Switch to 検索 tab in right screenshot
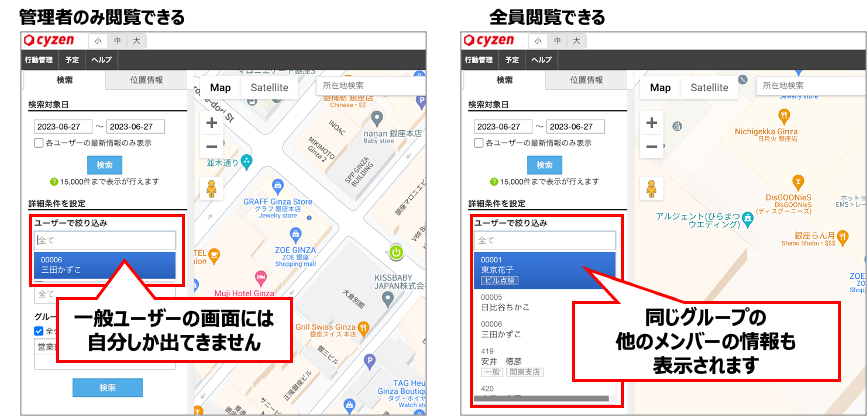Viewport: 867px width, 416px height. coord(504,80)
